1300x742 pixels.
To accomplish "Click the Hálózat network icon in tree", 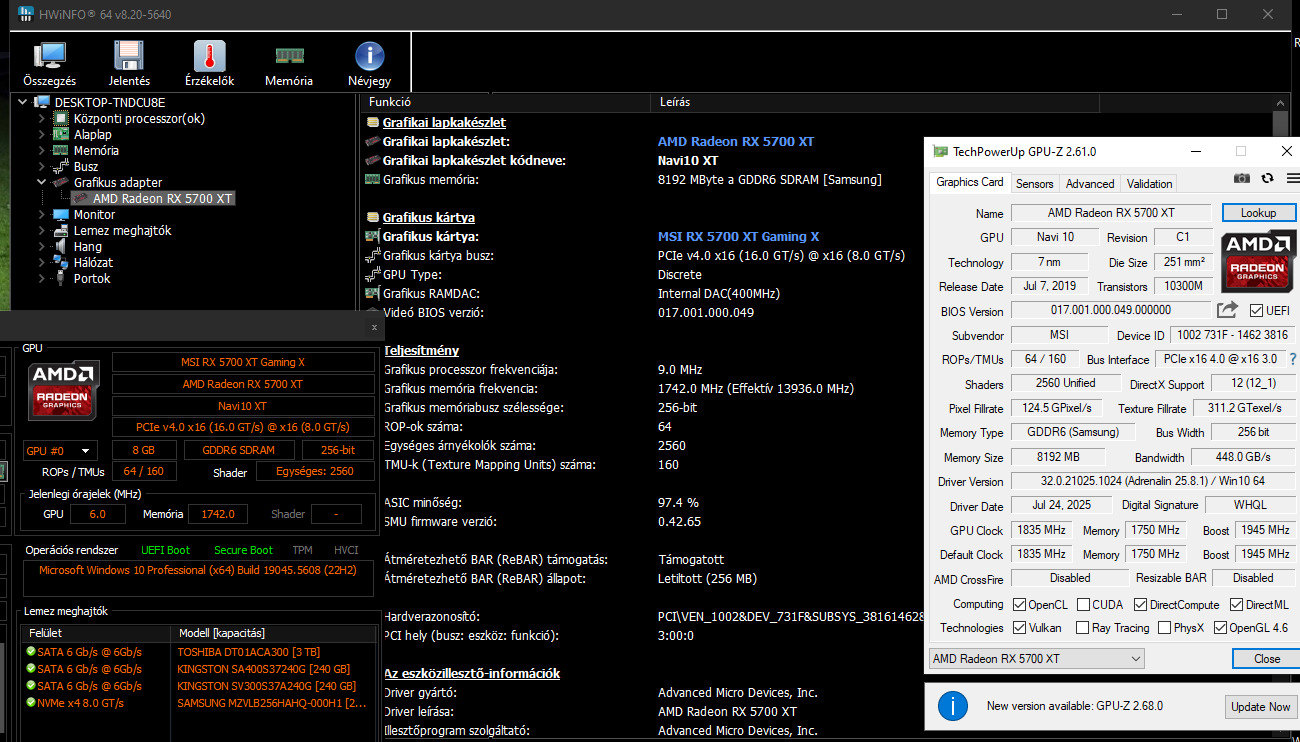I will pos(62,262).
